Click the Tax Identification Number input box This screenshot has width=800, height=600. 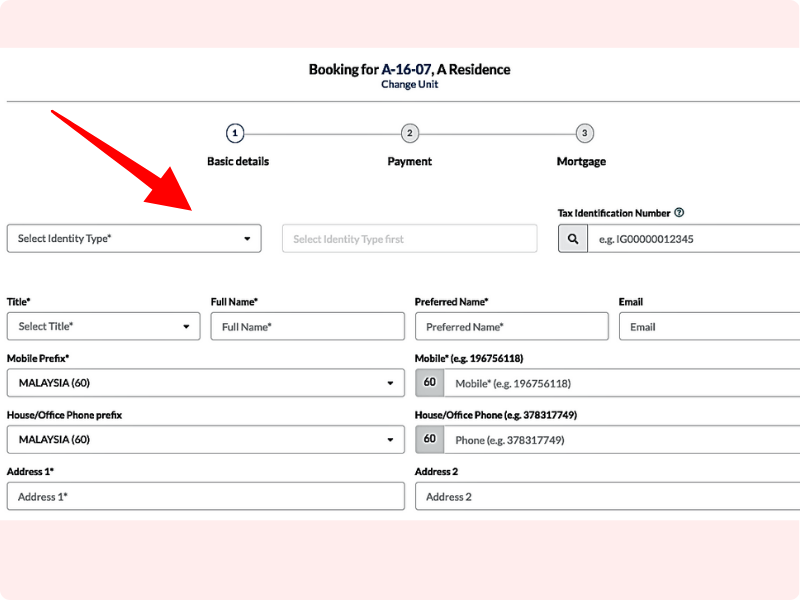coord(690,238)
